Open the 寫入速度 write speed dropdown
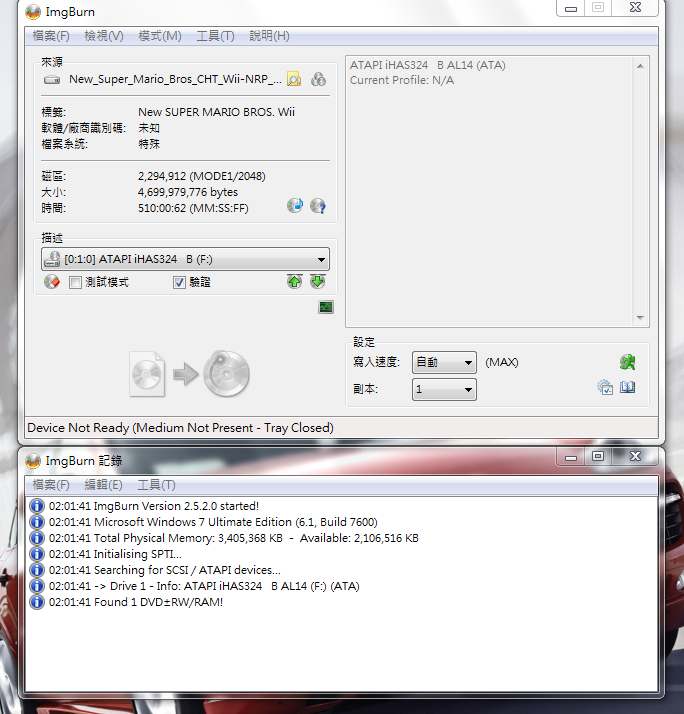Screen dimensions: 684x714 (x=444, y=362)
